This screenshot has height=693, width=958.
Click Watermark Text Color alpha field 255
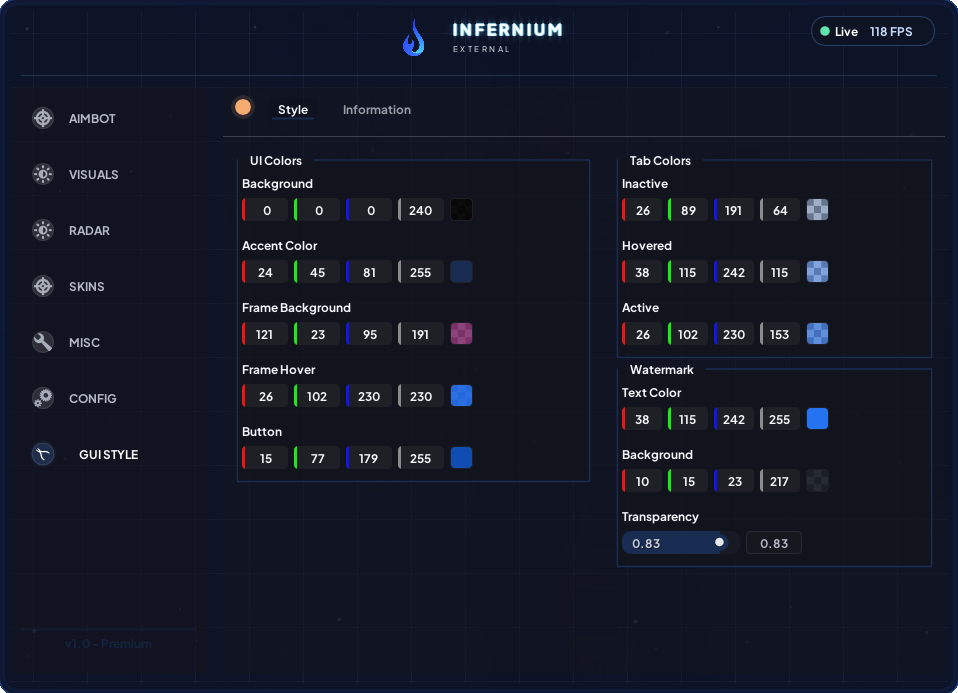tap(780, 420)
